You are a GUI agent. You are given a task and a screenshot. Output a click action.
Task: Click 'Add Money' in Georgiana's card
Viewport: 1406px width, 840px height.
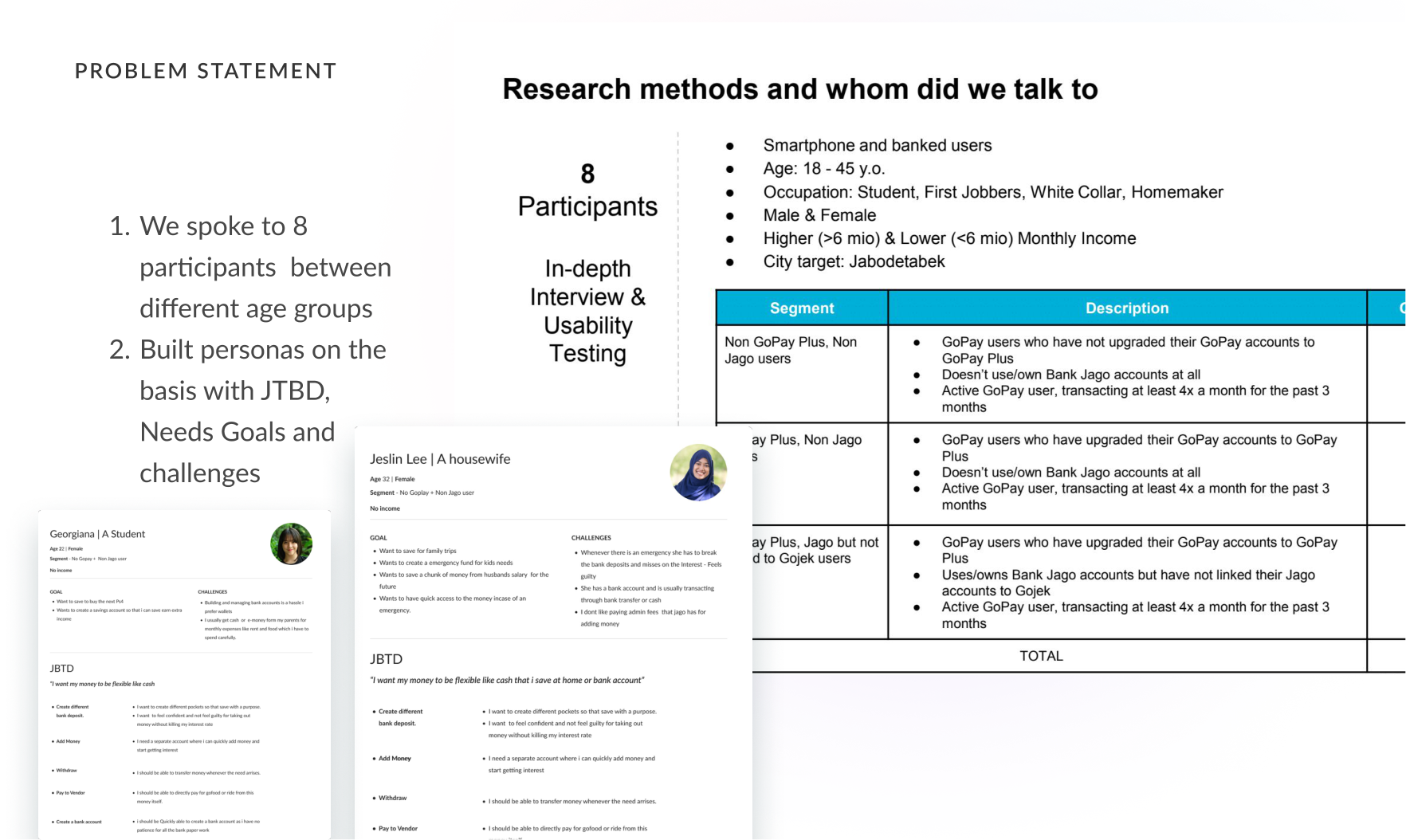point(68,741)
